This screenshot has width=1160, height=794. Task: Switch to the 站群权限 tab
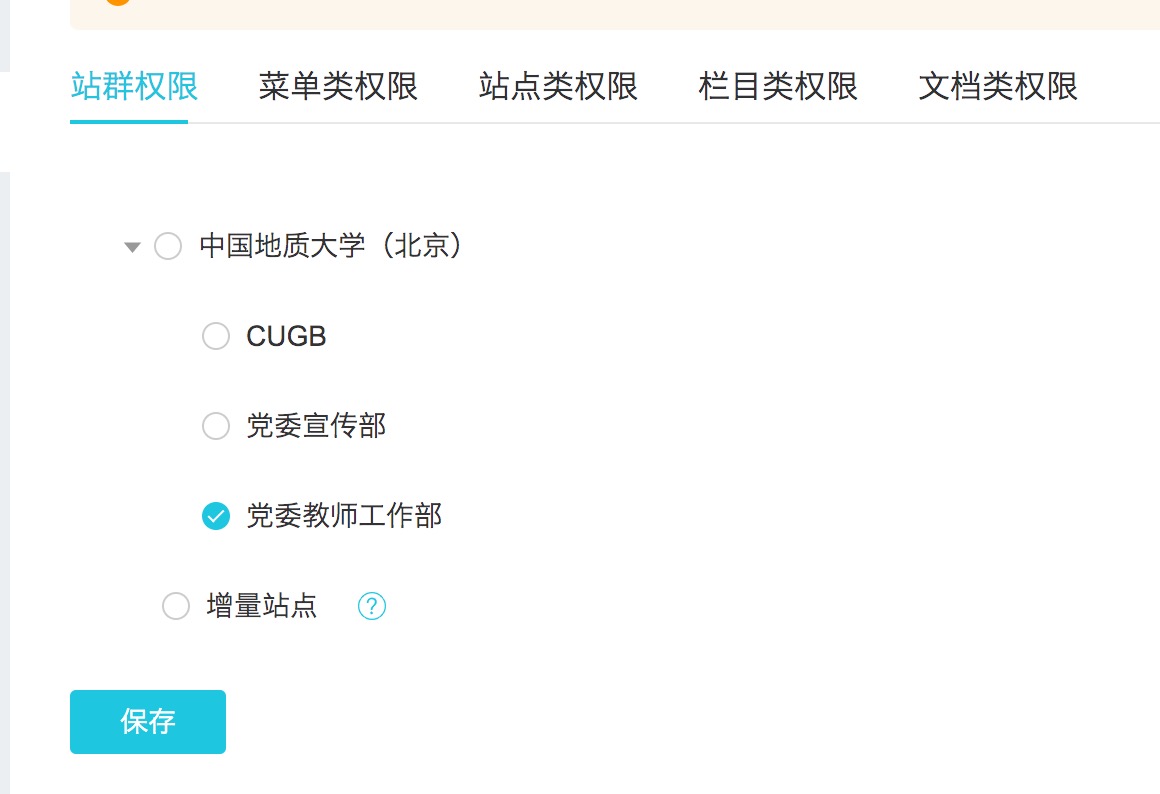pyautogui.click(x=134, y=87)
